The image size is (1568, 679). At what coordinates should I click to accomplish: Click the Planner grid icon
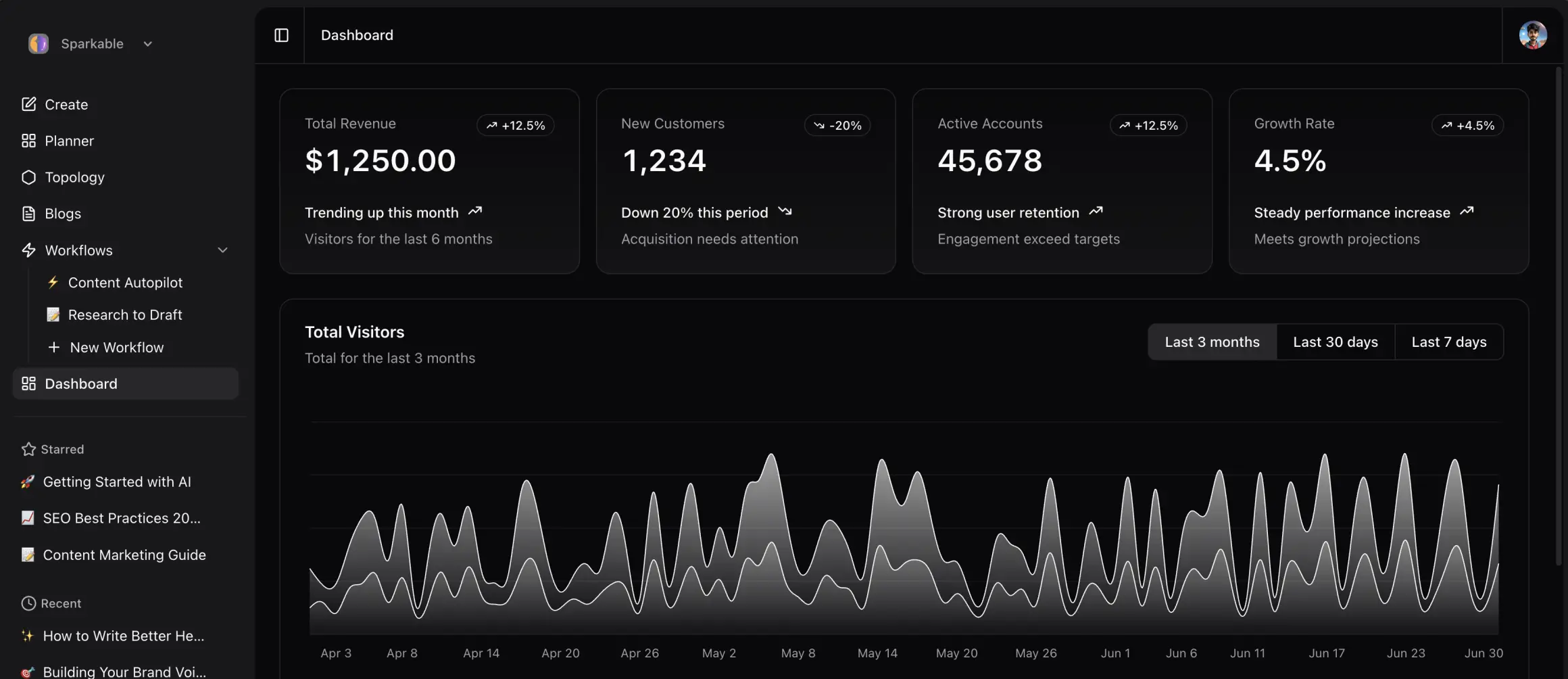coord(28,141)
